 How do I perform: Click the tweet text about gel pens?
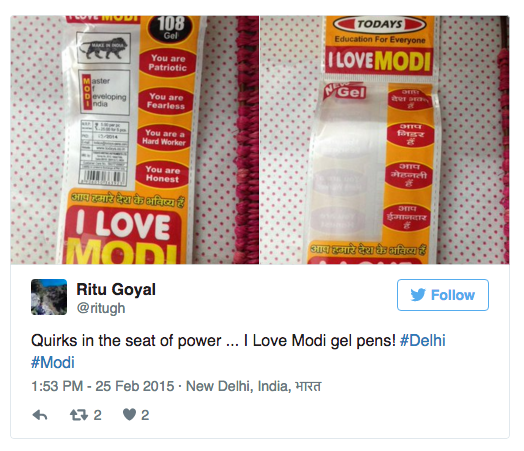tap(214, 341)
